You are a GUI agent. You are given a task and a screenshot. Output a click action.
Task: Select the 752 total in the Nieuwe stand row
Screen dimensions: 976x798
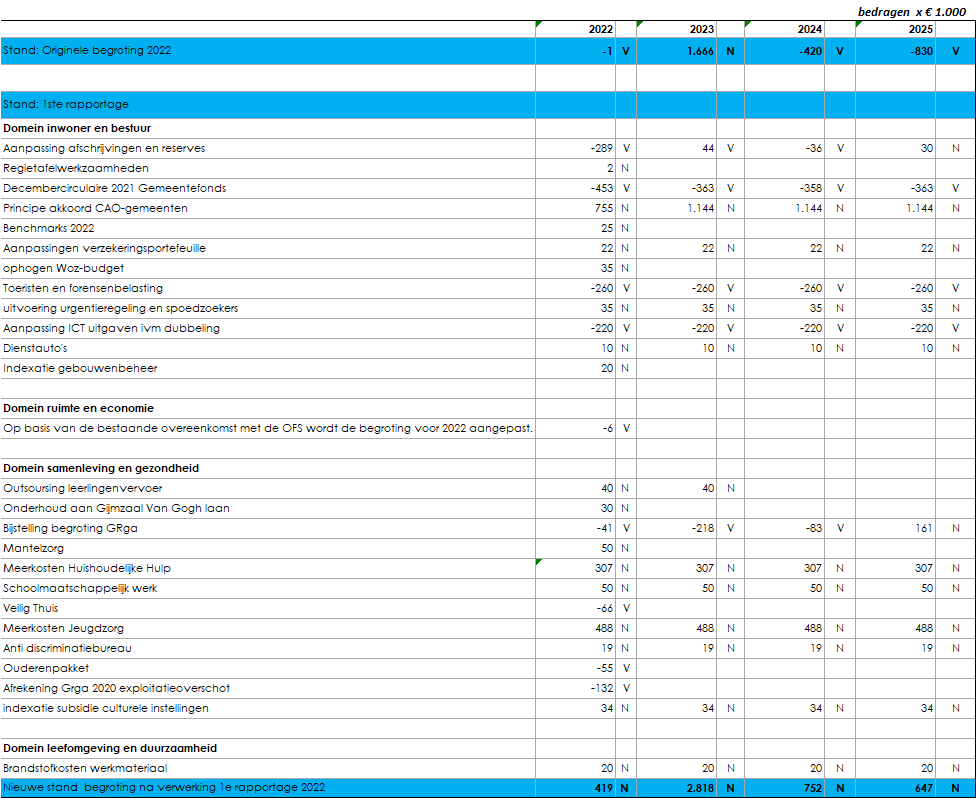pyautogui.click(x=812, y=788)
